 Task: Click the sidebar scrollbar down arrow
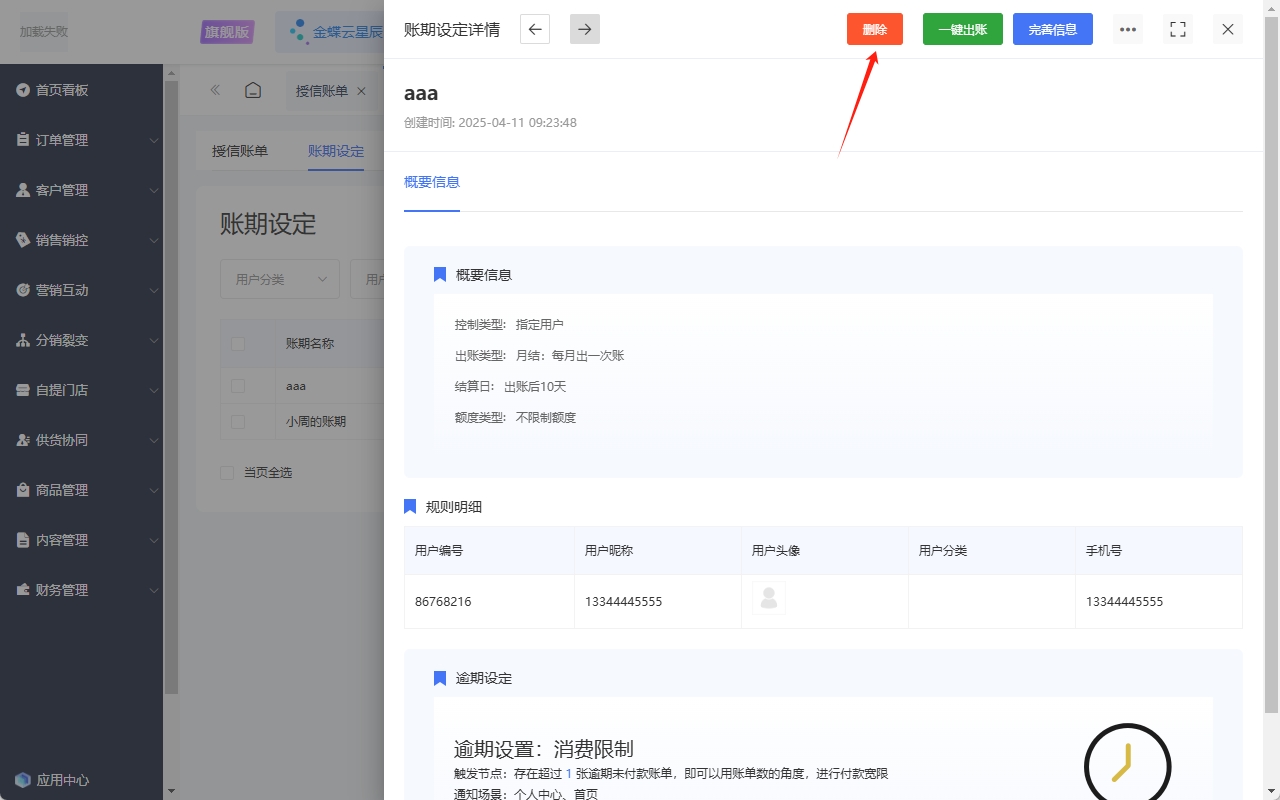pos(171,791)
